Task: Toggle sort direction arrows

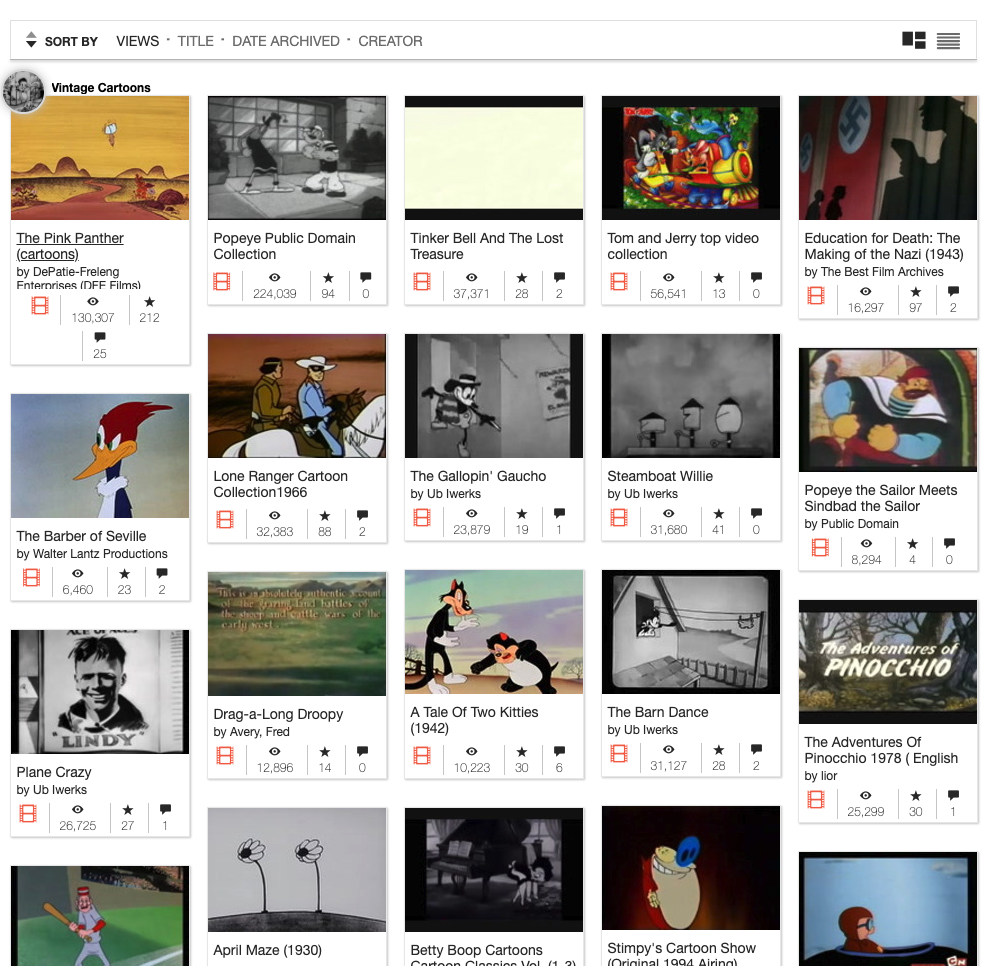Action: [30, 41]
